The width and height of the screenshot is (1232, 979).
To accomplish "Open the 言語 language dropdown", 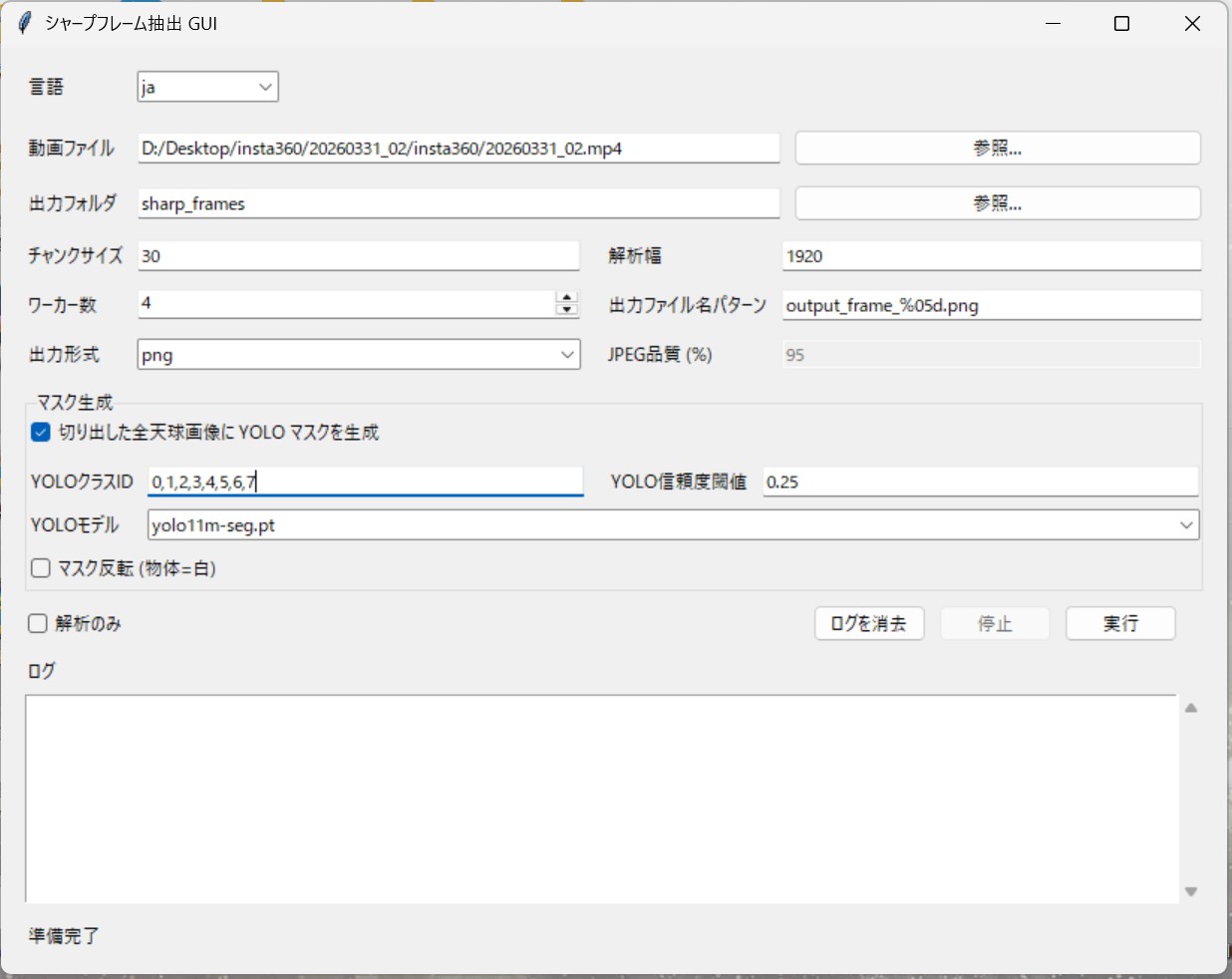I will tap(265, 87).
